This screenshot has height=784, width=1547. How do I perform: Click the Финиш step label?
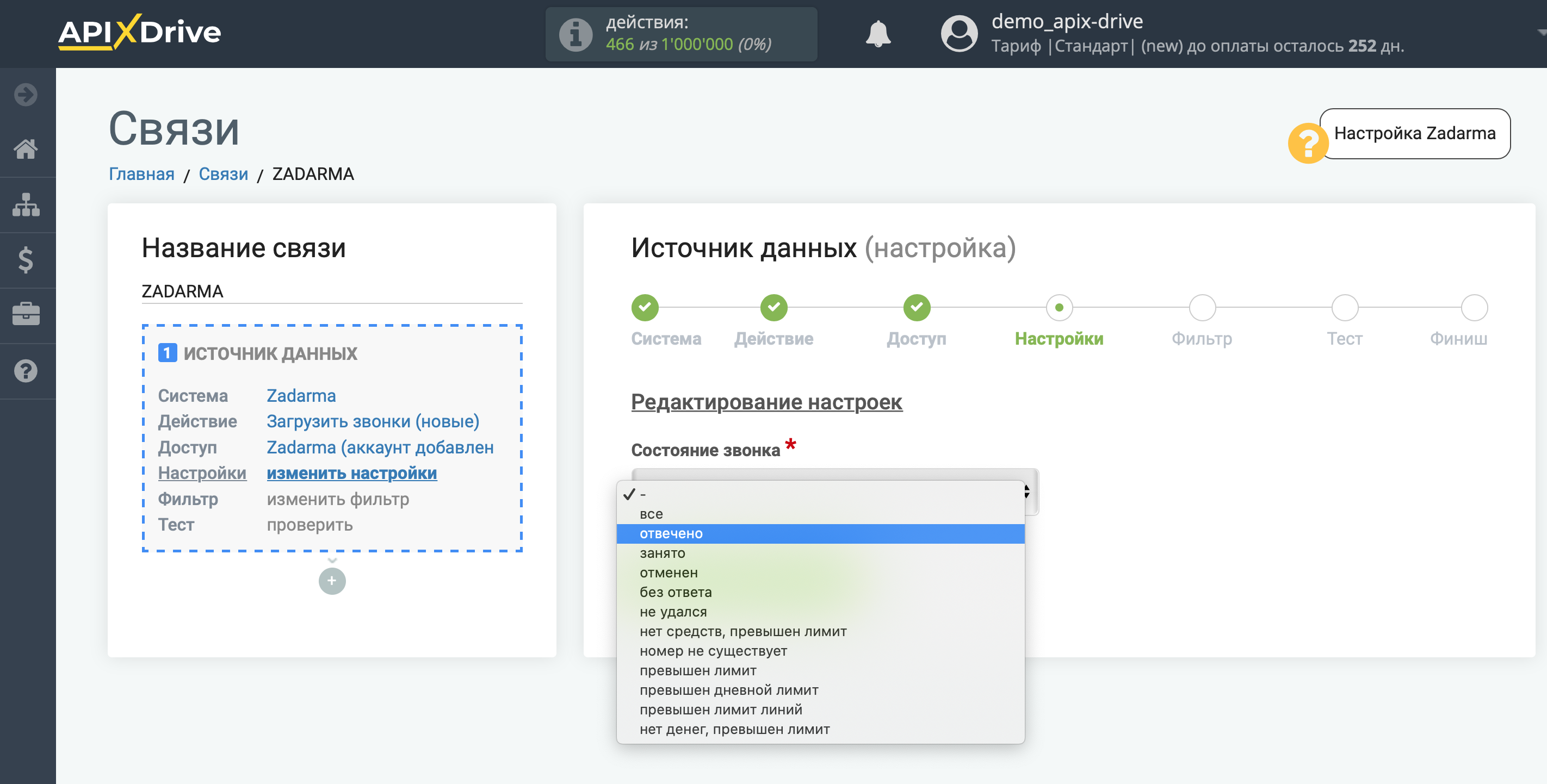(x=1458, y=339)
